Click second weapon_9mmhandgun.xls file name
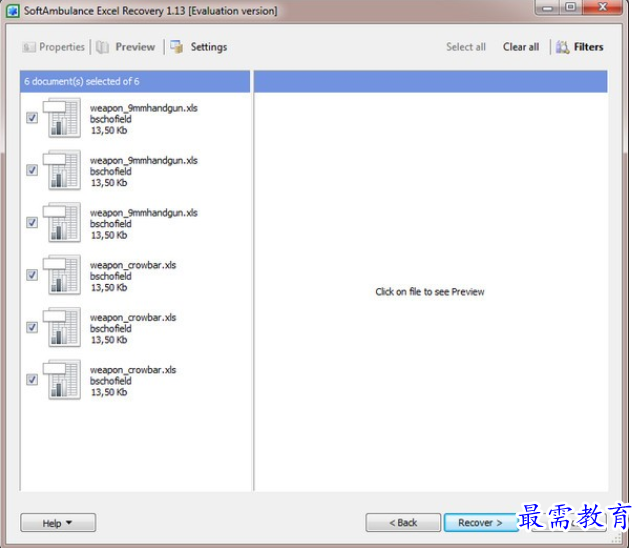 click(x=144, y=160)
